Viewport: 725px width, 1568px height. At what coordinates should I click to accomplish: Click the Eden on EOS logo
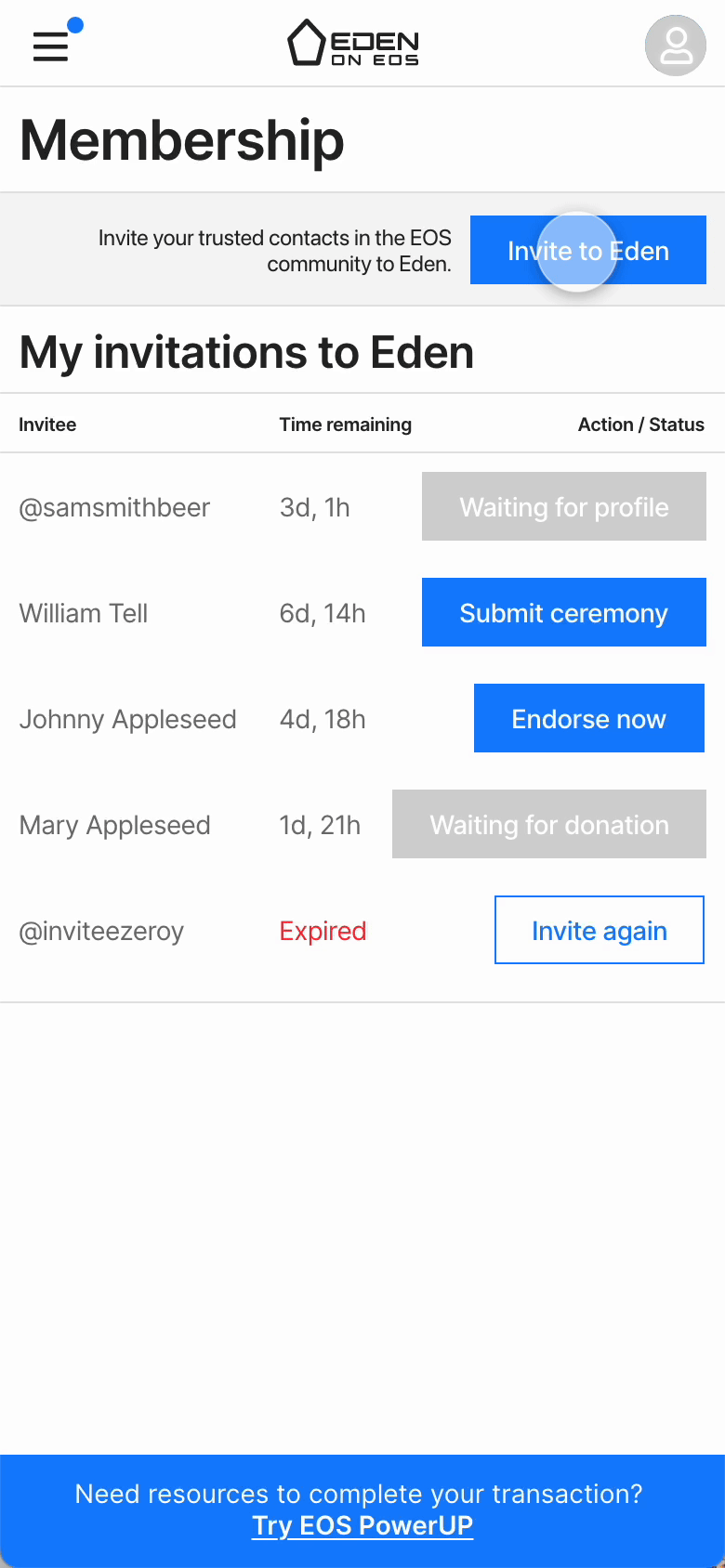[353, 45]
